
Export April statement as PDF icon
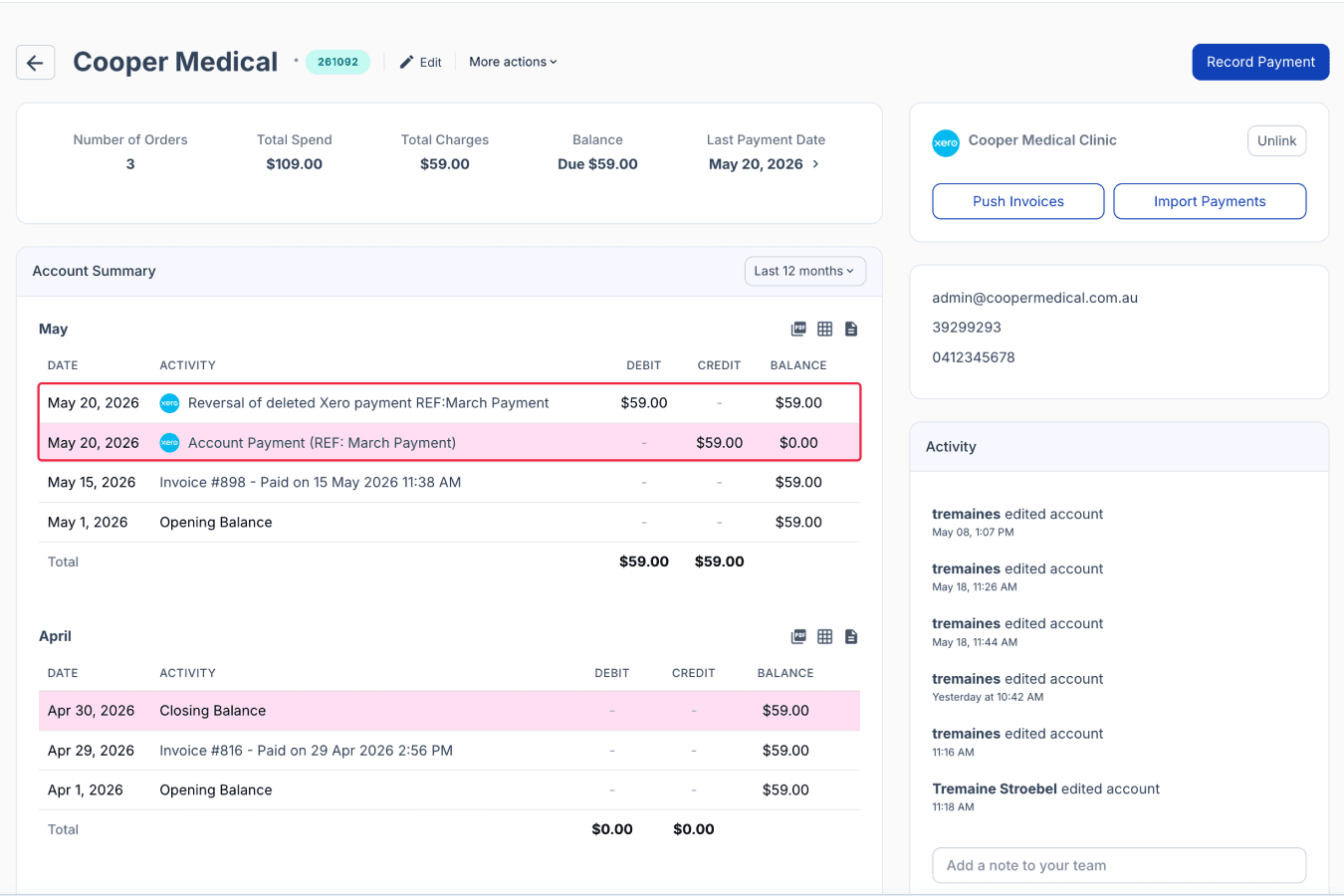tap(798, 637)
